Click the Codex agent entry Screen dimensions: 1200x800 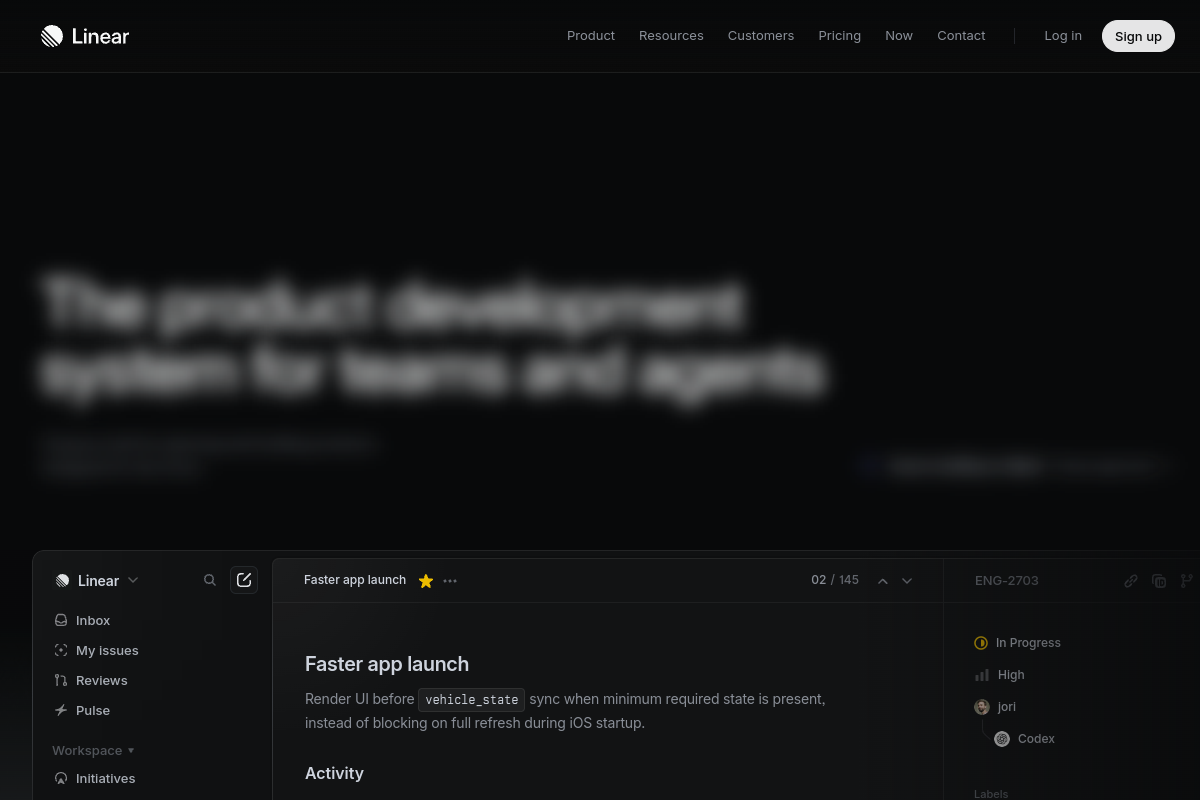click(1025, 739)
